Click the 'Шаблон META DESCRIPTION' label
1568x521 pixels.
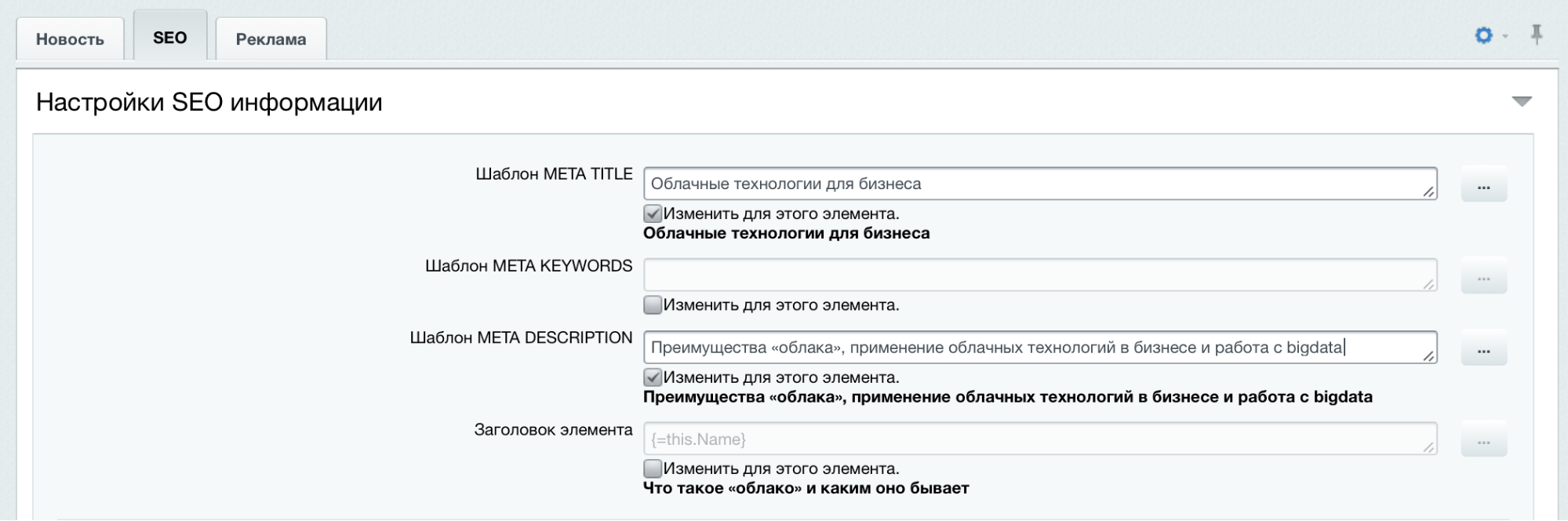tap(521, 338)
